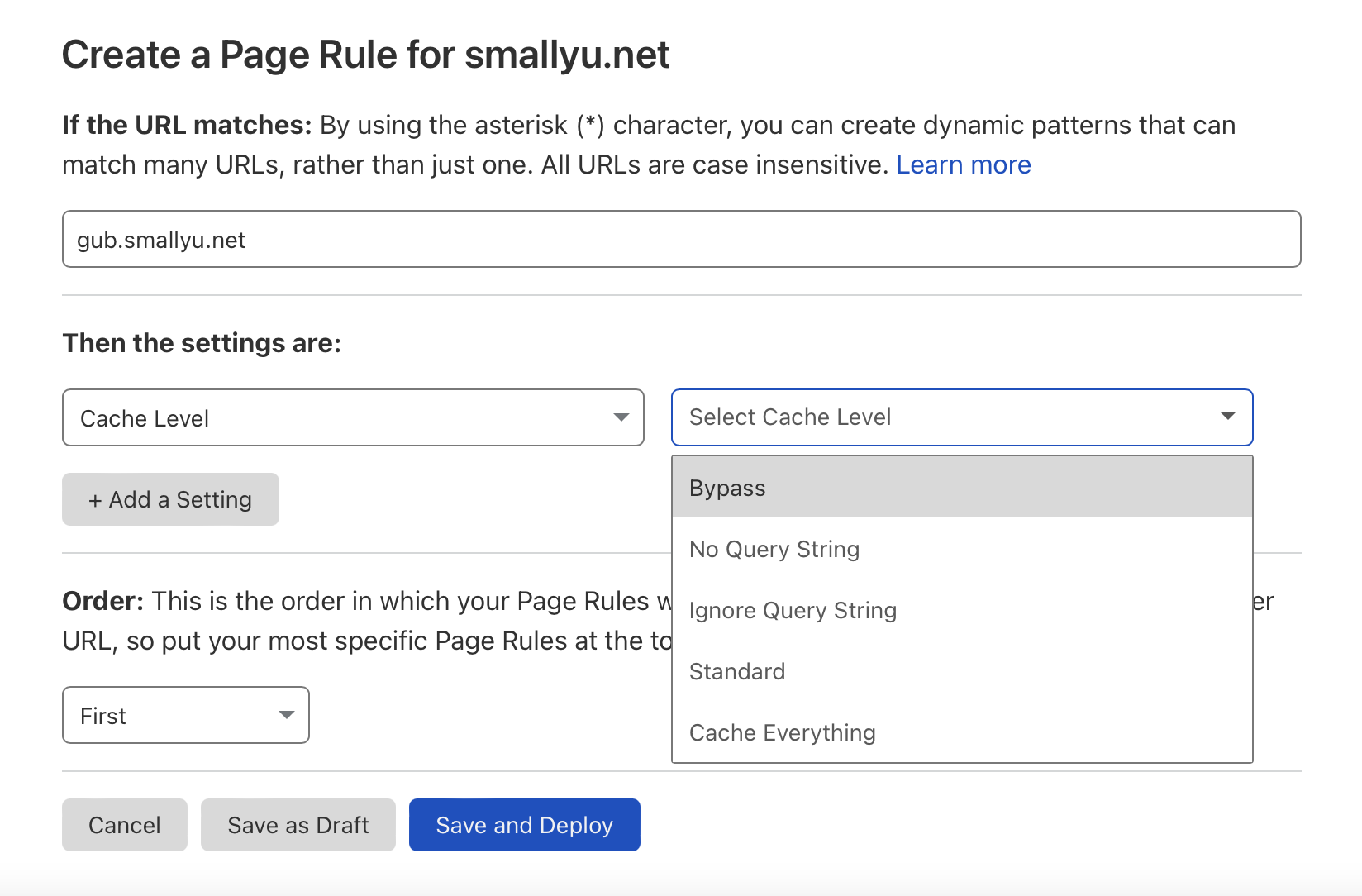Click the Add a Setting button
Image resolution: width=1362 pixels, height=896 pixels.
tap(170, 499)
